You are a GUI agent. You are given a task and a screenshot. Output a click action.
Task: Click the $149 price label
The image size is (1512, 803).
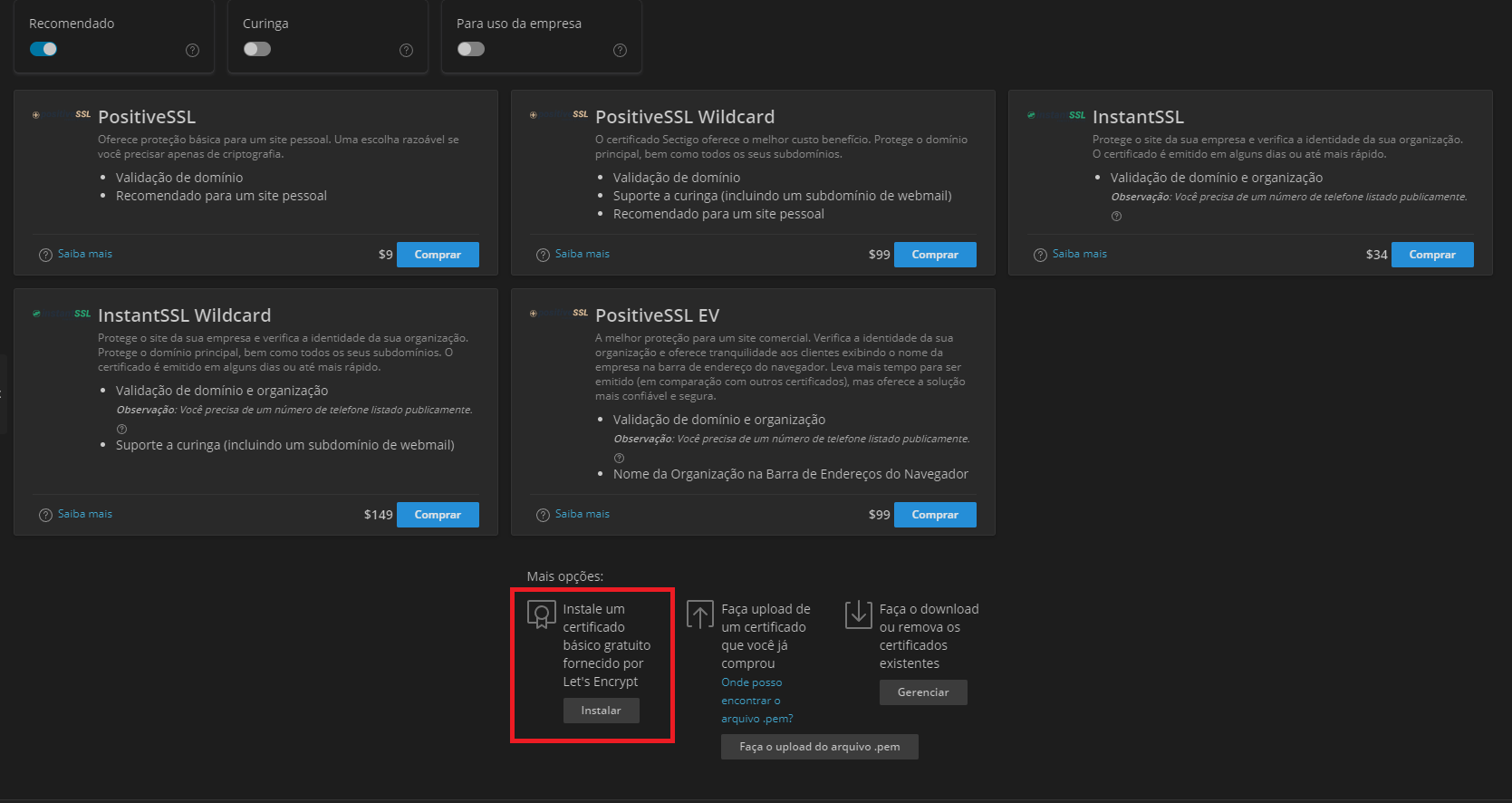click(x=378, y=515)
